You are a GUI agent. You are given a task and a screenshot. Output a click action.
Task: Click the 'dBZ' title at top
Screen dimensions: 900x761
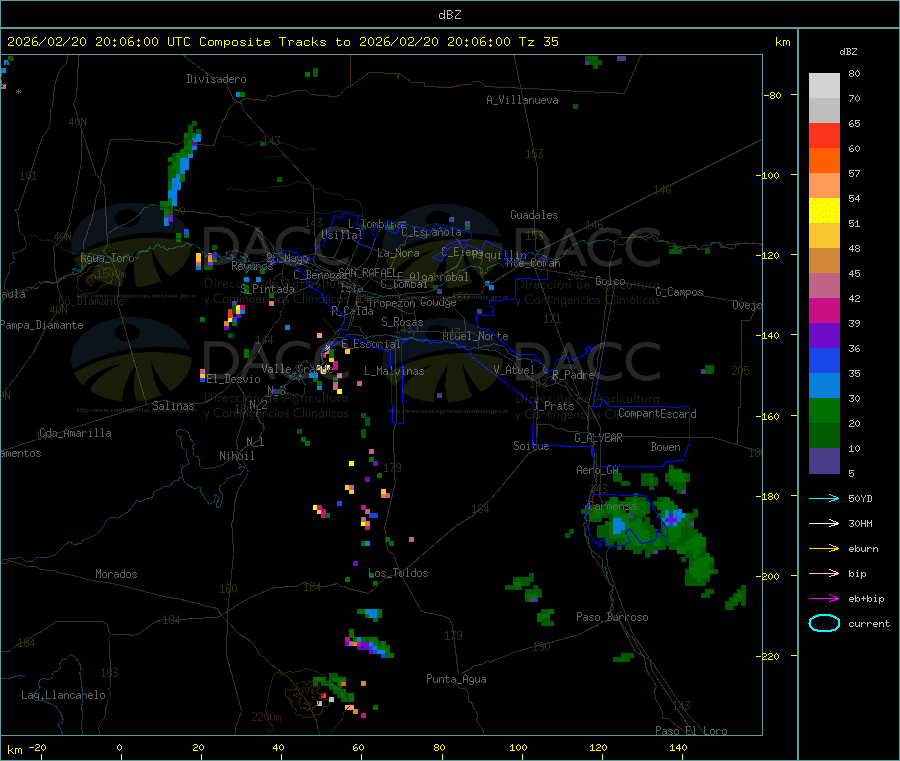coord(449,15)
